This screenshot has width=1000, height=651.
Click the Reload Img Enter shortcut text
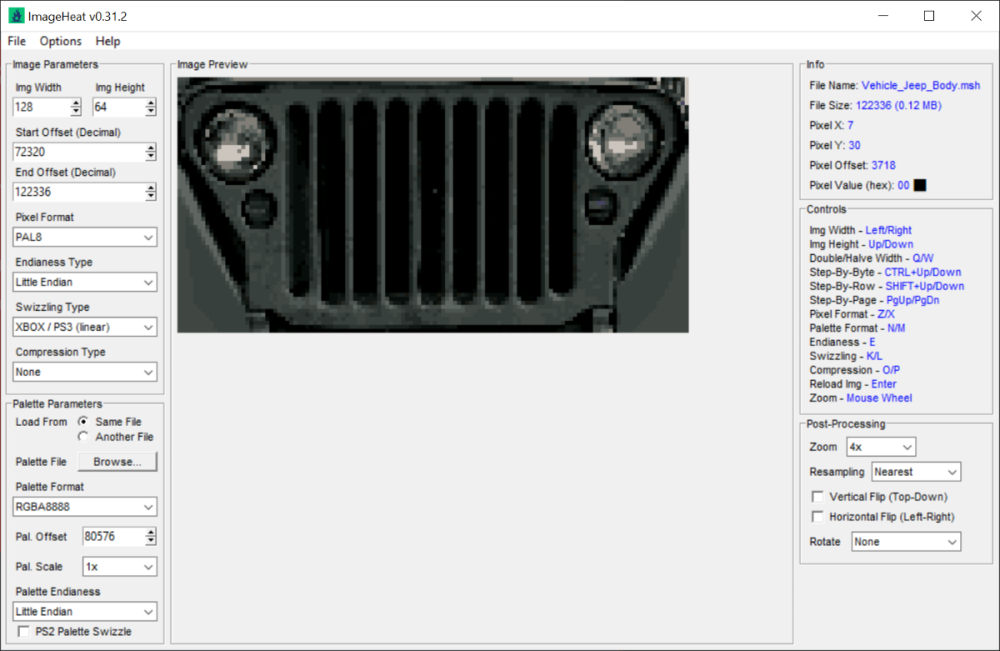pos(883,384)
